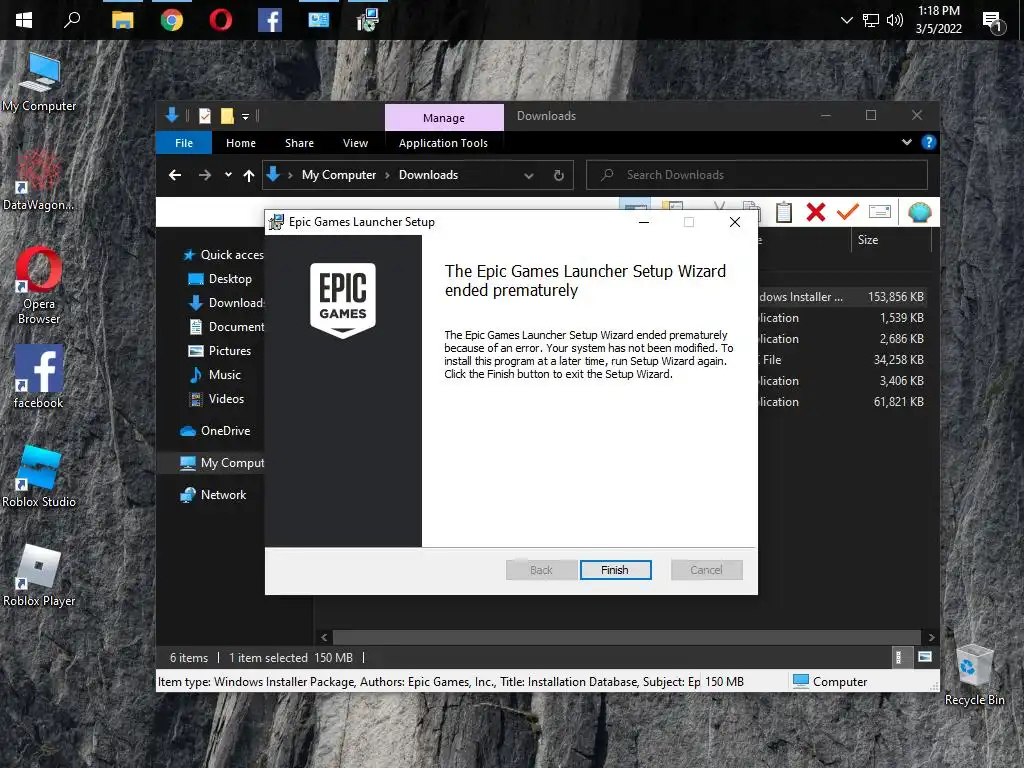Click New Folder quick access icon
Screen dimensions: 1024x768
click(227, 116)
